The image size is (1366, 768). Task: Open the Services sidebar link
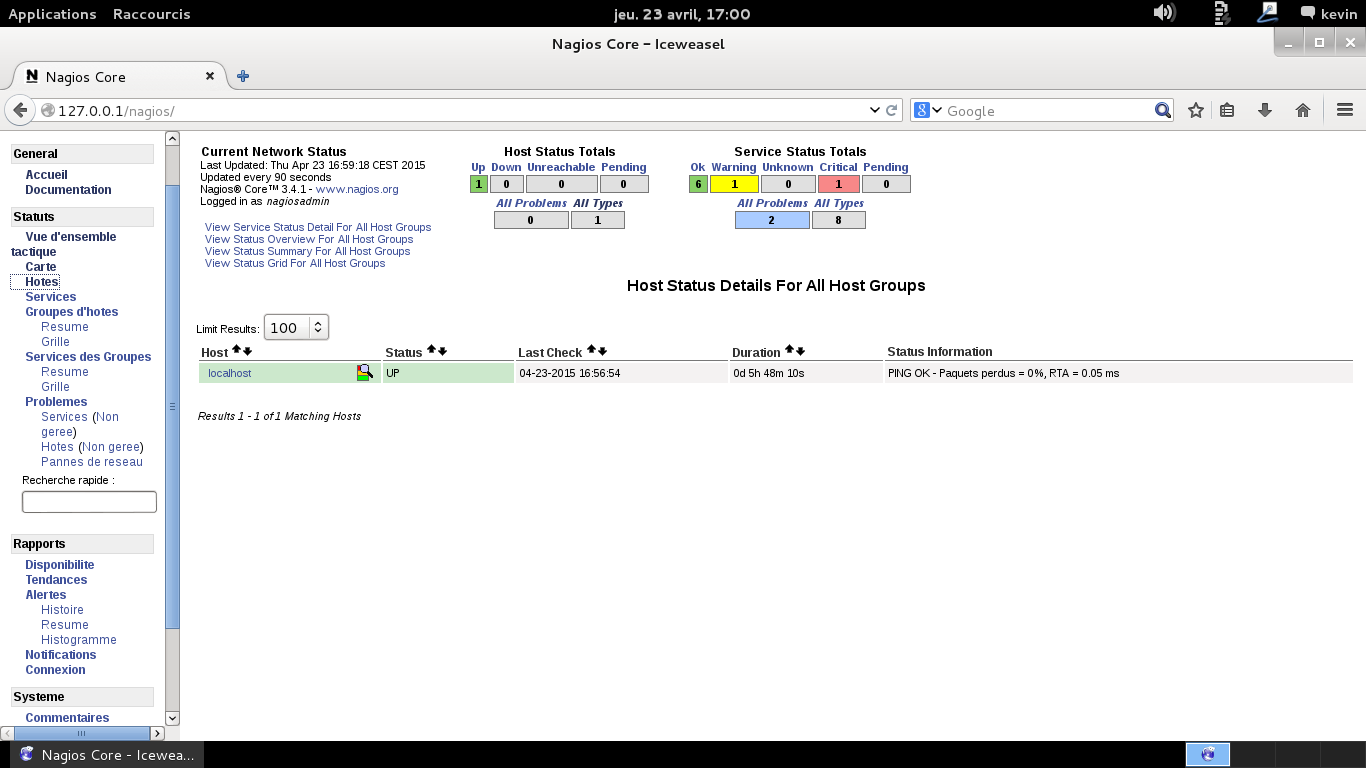click(x=51, y=297)
